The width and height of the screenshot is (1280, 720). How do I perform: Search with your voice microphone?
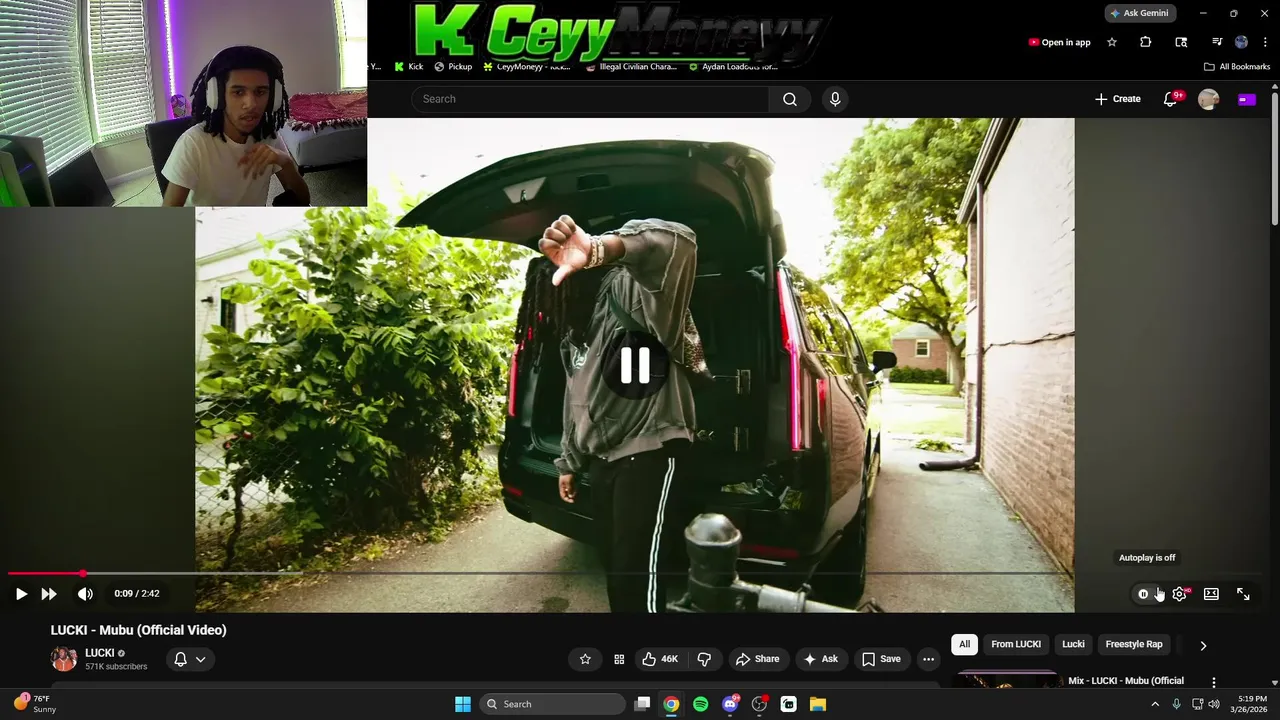(x=835, y=99)
